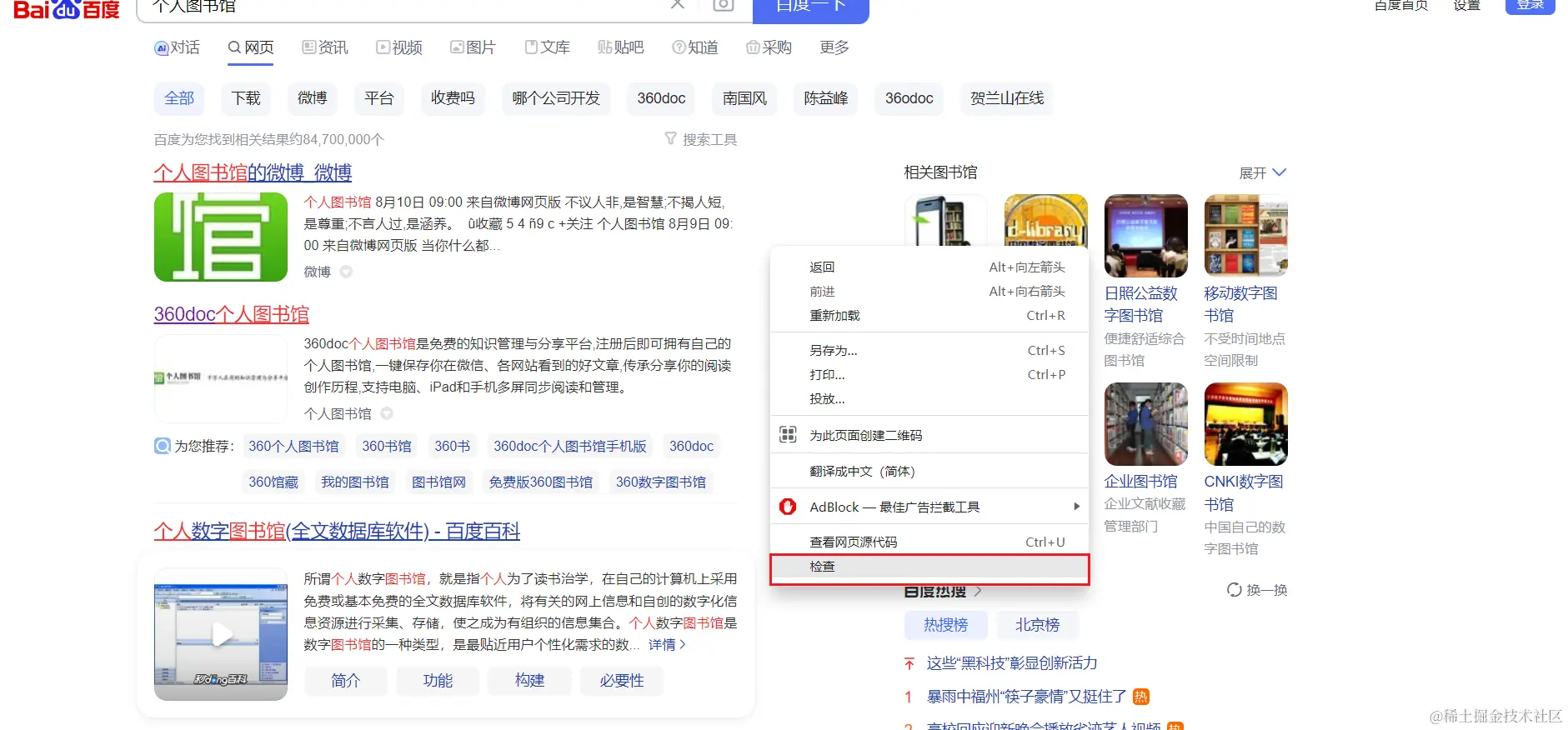This screenshot has width=1568, height=730.
Task: Expand the 更多 tab menu
Action: 834,47
